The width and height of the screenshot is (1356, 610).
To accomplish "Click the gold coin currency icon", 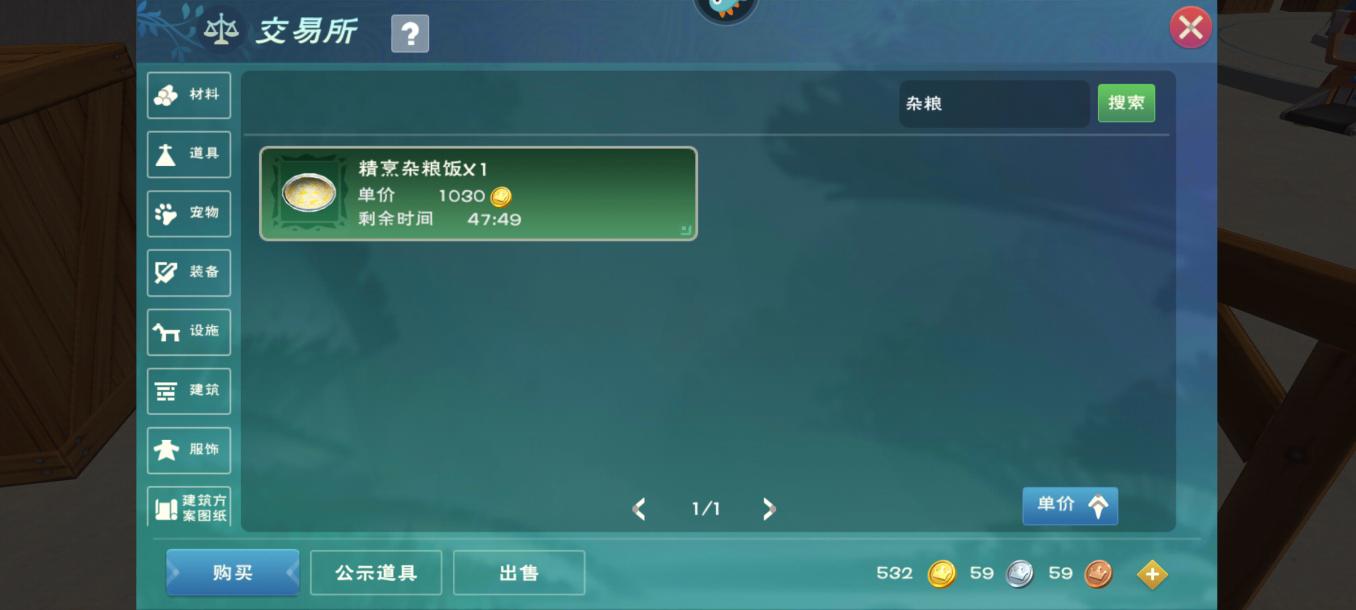I will (x=941, y=574).
